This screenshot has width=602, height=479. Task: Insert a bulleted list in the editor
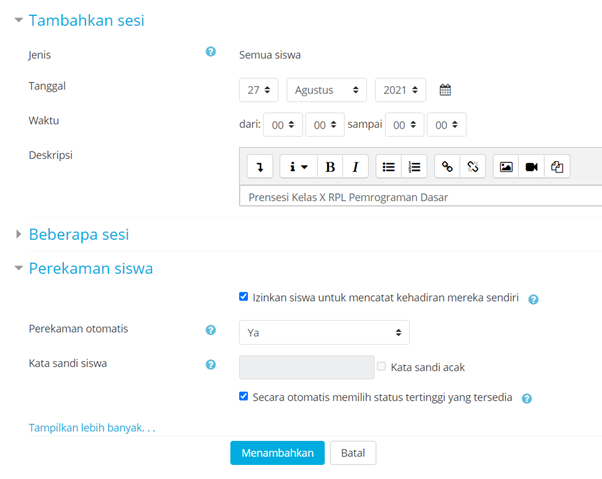click(389, 167)
